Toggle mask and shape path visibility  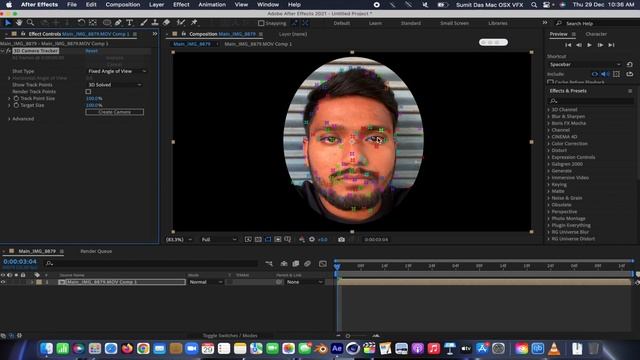click(x=268, y=240)
